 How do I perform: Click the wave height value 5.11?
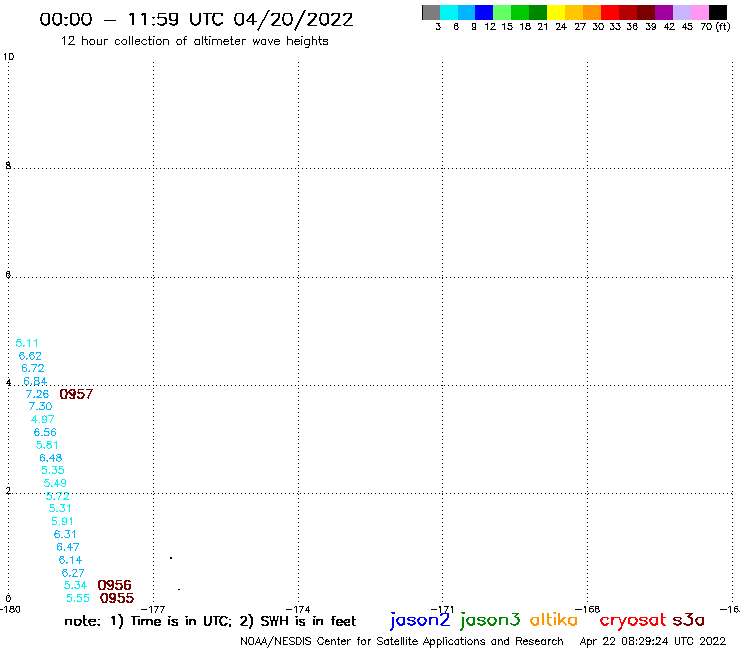coord(27,343)
